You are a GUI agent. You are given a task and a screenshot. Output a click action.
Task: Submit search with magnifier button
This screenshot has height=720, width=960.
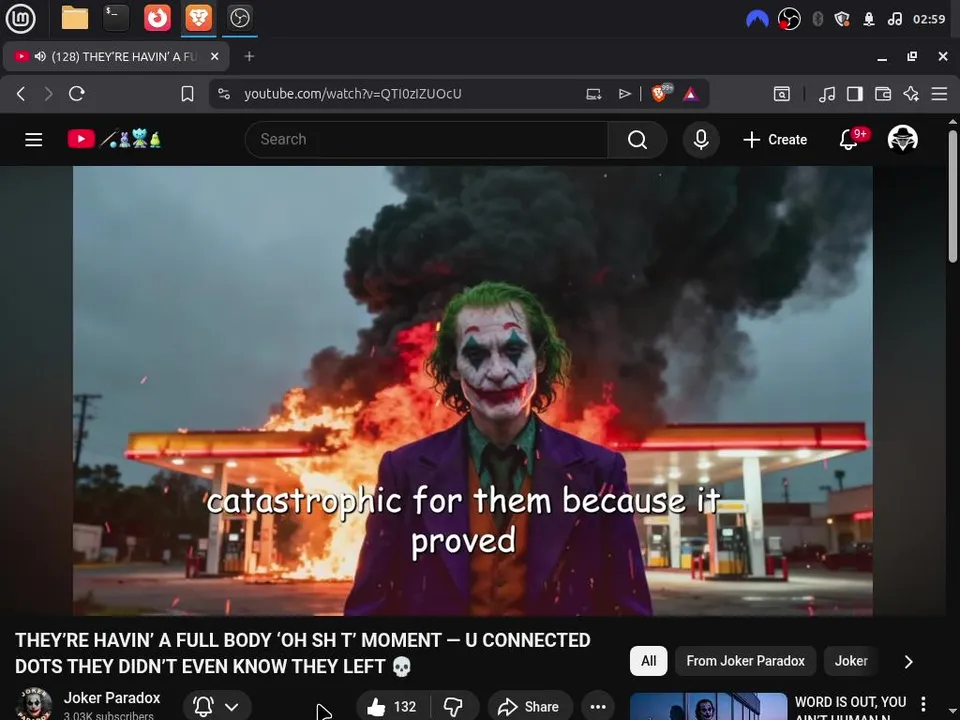[637, 140]
